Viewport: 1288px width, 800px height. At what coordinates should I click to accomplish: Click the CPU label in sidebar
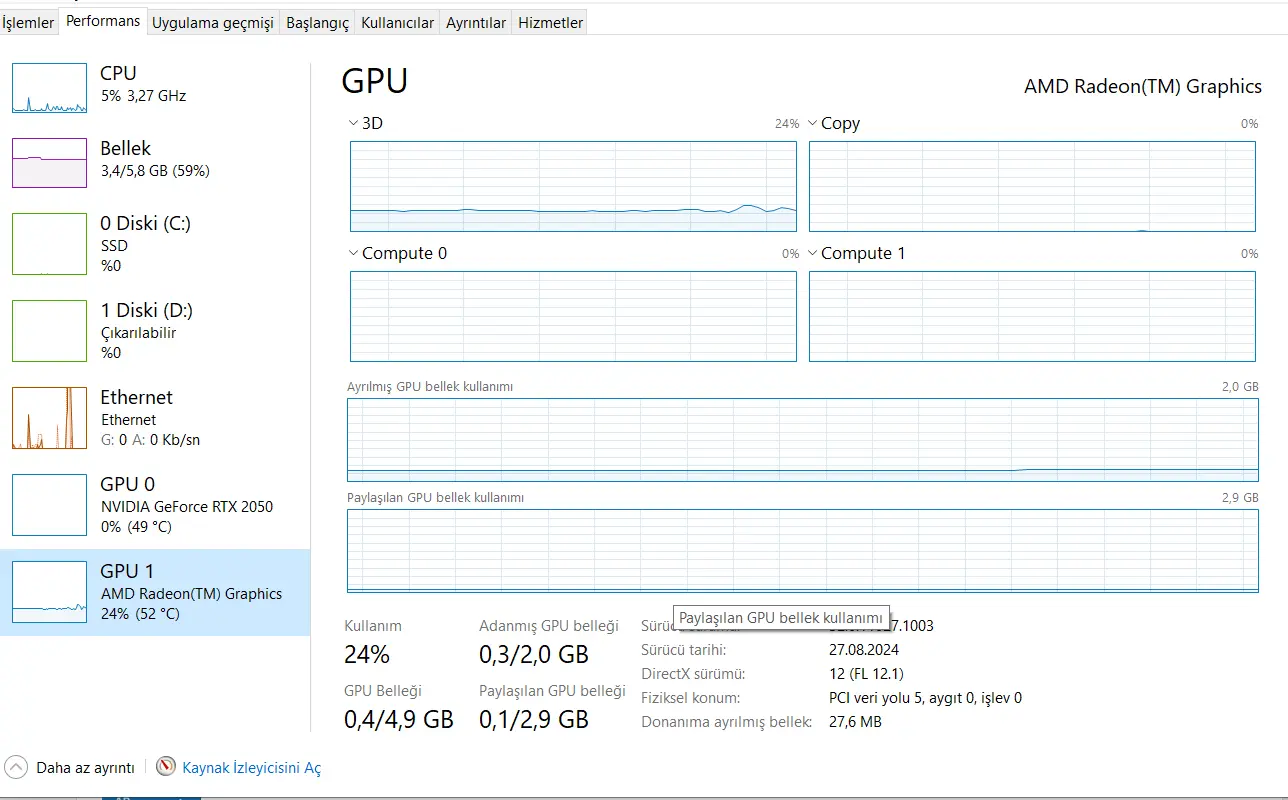coord(118,73)
